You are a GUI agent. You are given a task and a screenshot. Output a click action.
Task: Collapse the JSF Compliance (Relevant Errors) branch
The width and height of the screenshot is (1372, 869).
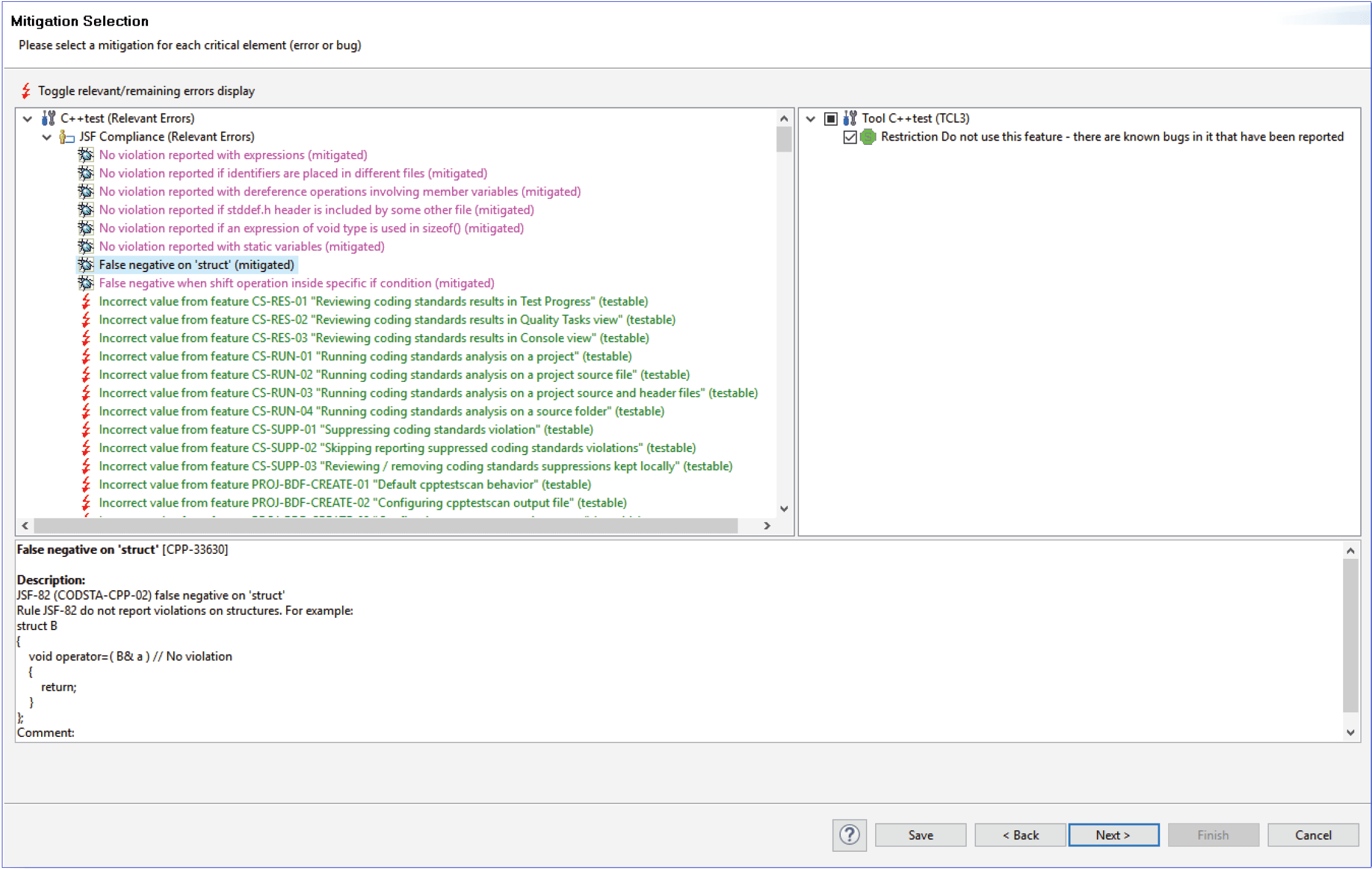coord(47,136)
